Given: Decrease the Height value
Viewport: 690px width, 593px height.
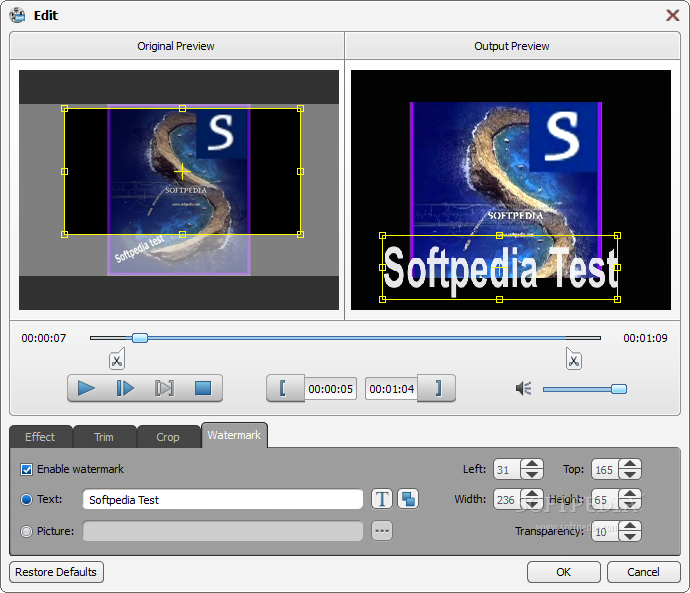Looking at the screenshot, I should 630,505.
